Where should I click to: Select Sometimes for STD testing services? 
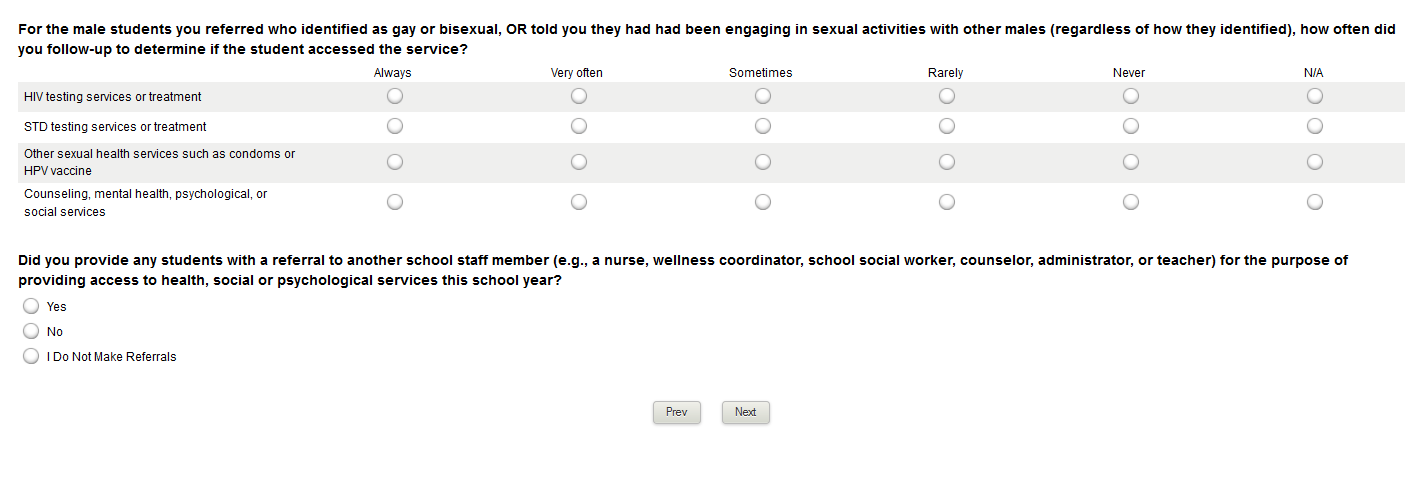(763, 126)
